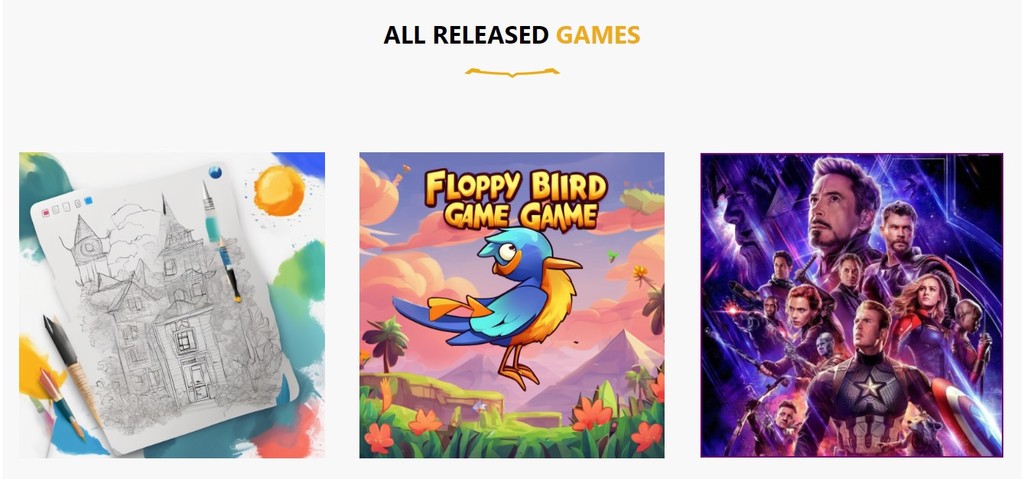Click the small blue dot above sketchbook

[x=215, y=172]
